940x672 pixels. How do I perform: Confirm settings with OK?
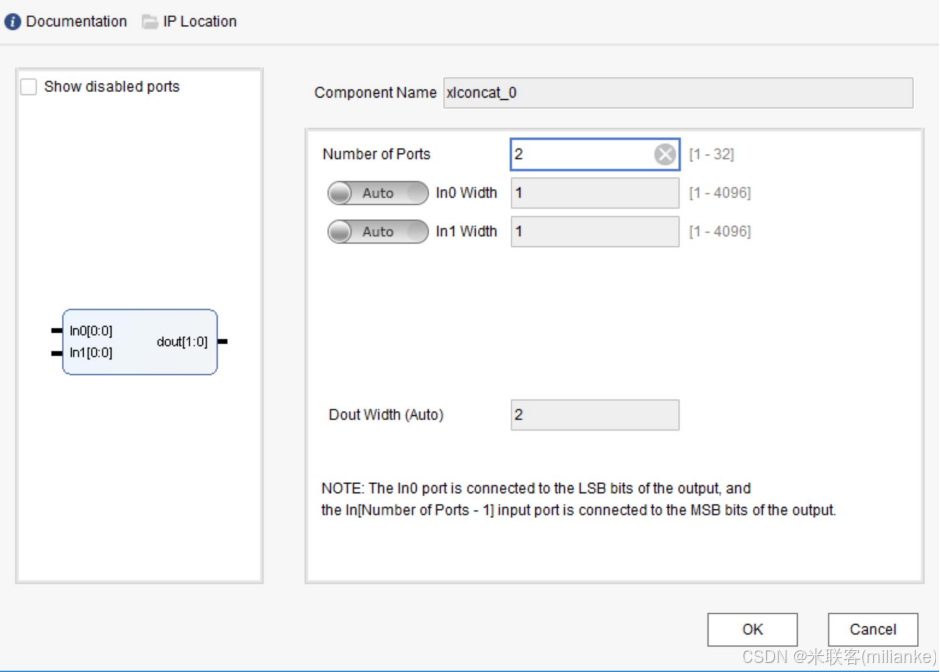click(x=753, y=629)
